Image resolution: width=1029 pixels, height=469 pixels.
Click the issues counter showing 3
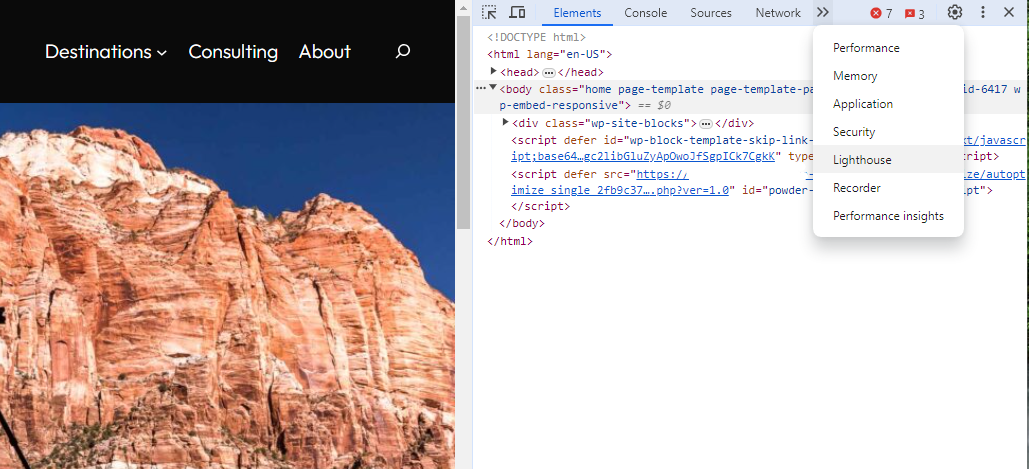tap(914, 13)
